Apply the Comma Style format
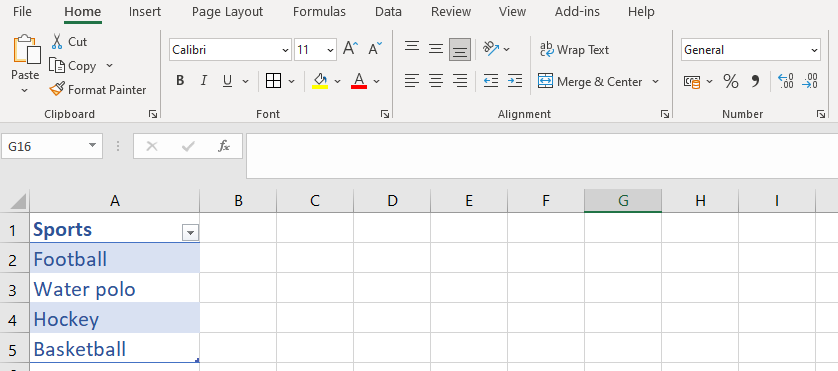Image resolution: width=838 pixels, height=371 pixels. click(x=755, y=81)
